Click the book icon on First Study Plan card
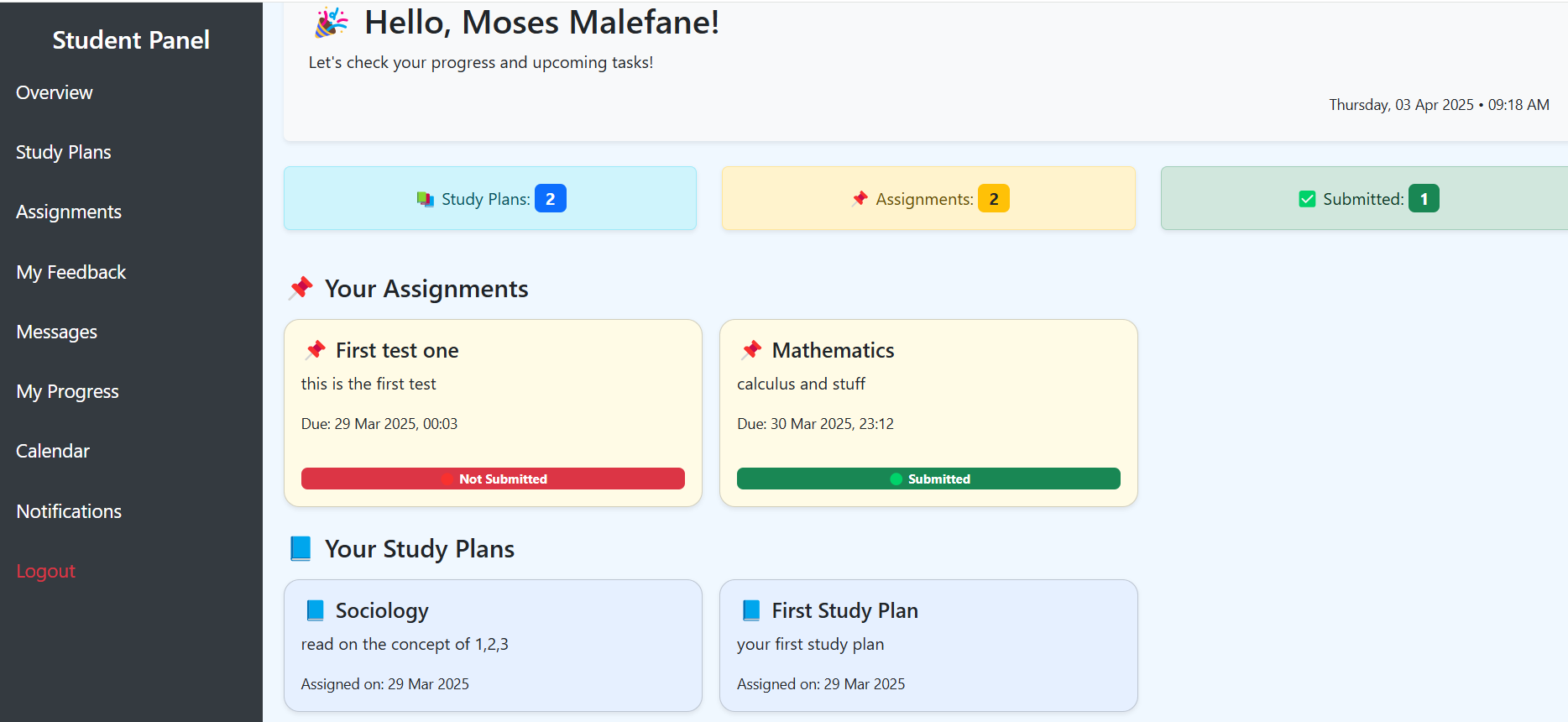The height and width of the screenshot is (722, 1568). point(752,610)
